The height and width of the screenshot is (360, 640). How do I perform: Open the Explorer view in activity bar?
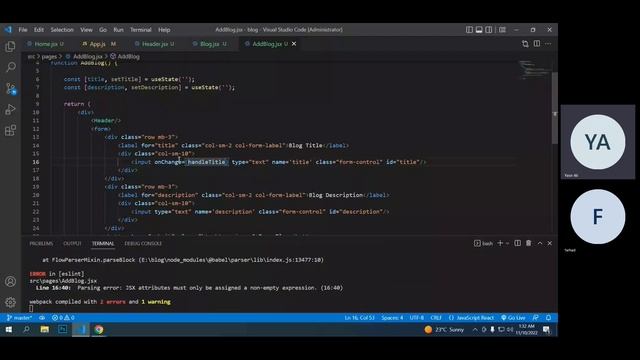(10, 47)
